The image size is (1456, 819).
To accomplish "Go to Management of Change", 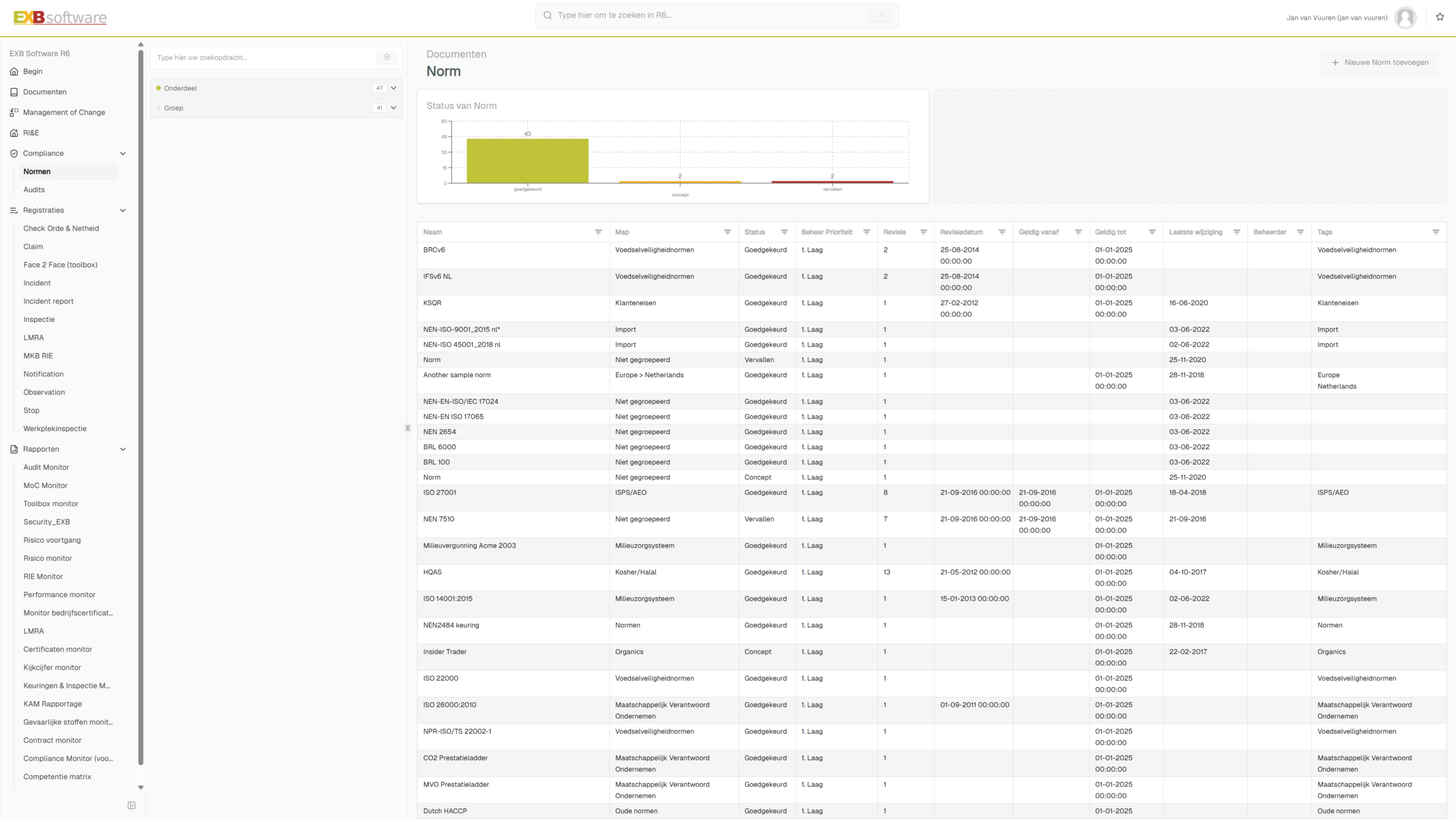I will pyautogui.click(x=64, y=113).
